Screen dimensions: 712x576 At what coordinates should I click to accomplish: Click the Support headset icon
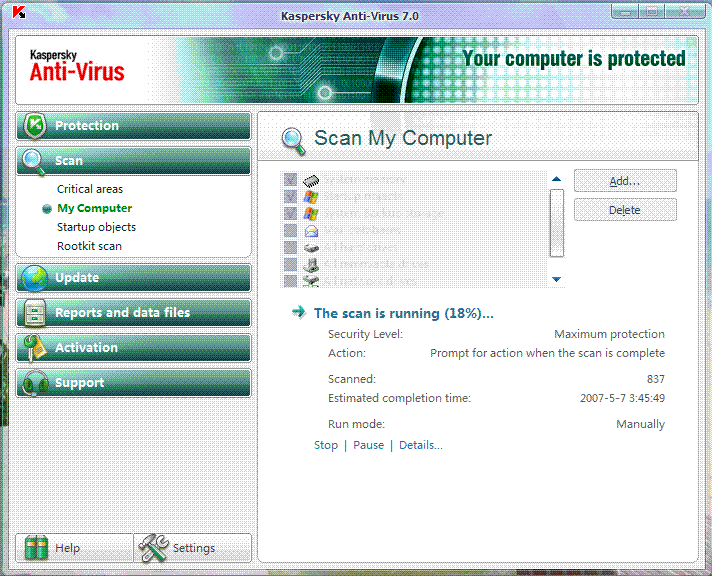35,383
